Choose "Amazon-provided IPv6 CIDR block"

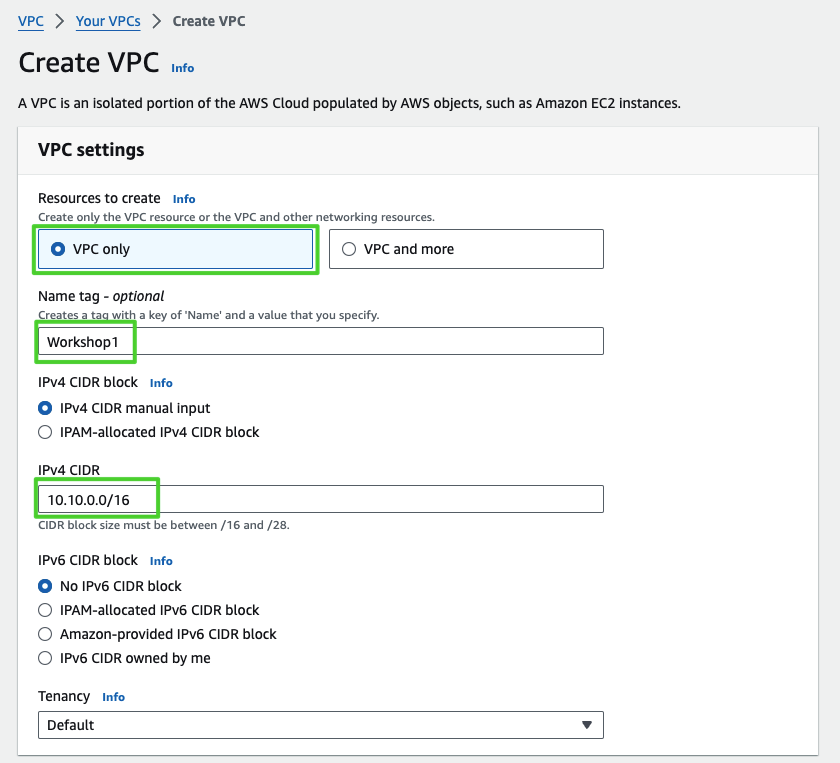tap(44, 634)
